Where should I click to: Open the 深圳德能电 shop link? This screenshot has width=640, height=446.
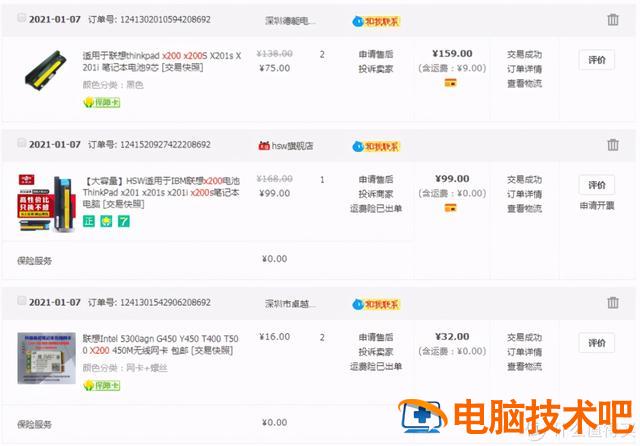point(290,20)
